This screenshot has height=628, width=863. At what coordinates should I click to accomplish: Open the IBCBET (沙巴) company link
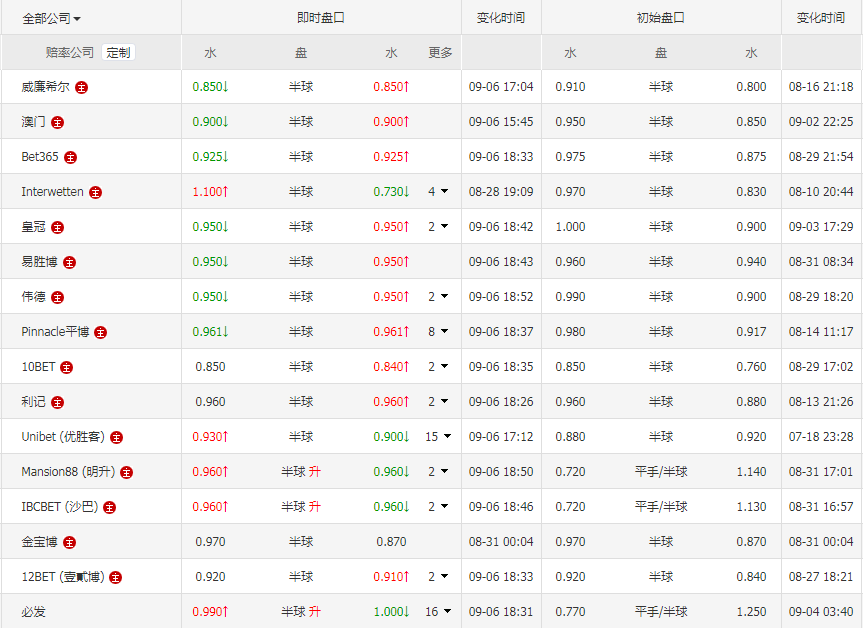[59, 507]
